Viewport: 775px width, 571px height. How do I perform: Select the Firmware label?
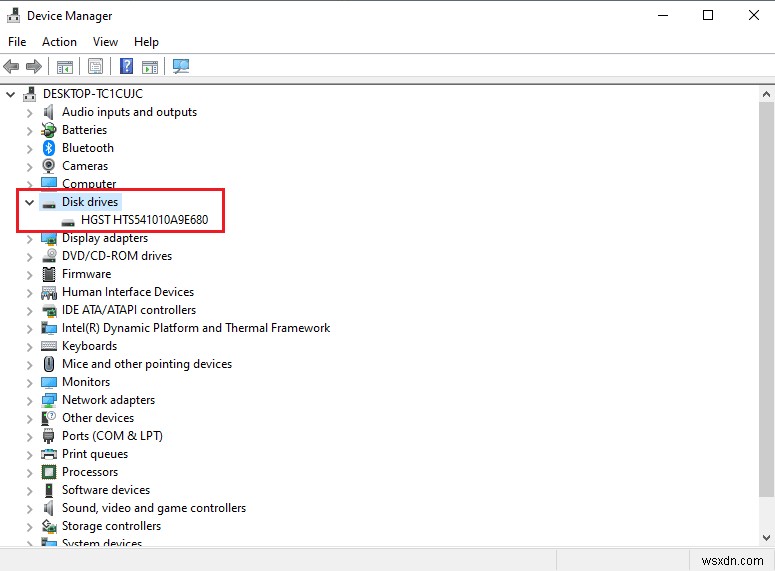[x=86, y=274]
